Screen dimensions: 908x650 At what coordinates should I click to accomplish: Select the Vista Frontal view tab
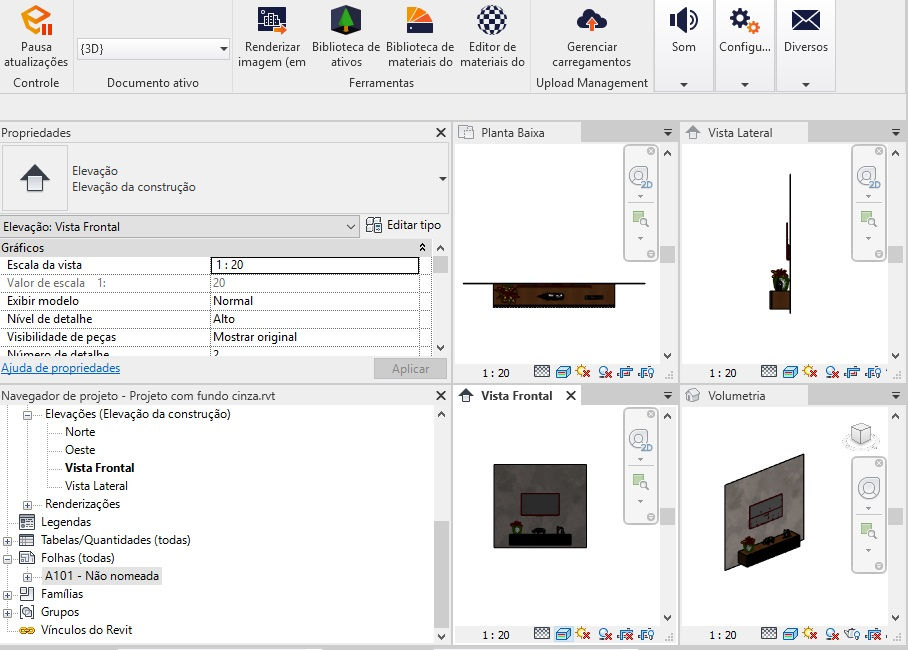517,396
